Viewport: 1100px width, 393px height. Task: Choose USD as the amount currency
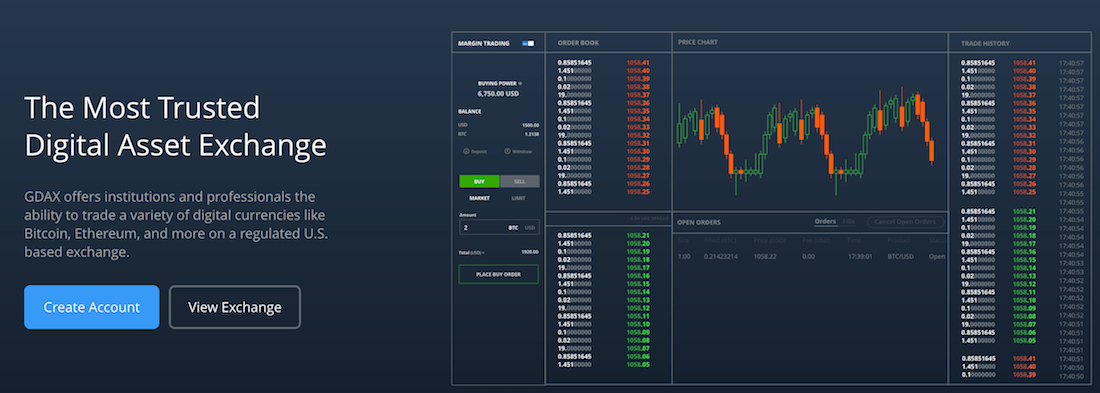pyautogui.click(x=530, y=227)
